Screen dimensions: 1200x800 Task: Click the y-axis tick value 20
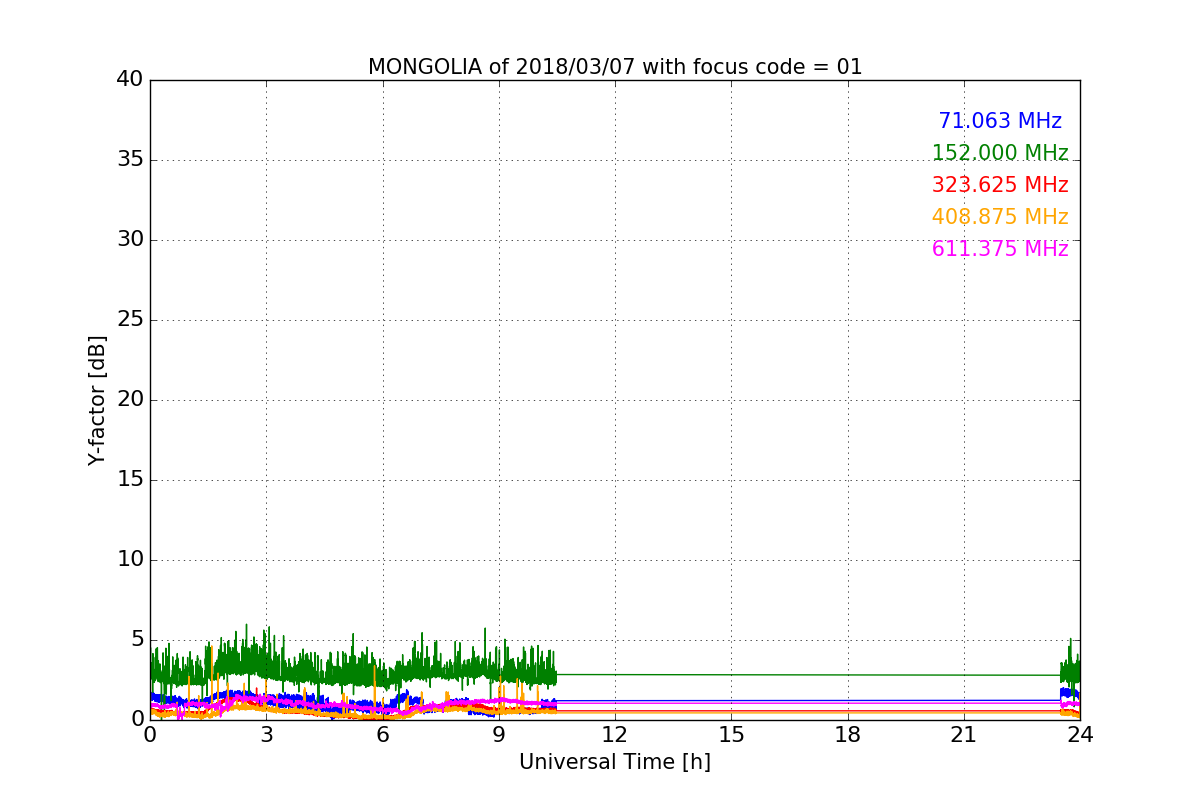[130, 400]
